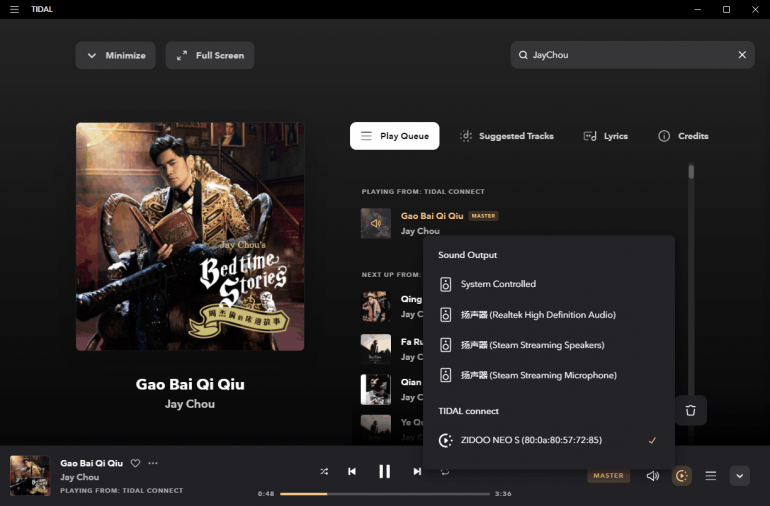The width and height of the screenshot is (770, 506).
Task: Open the Play Queue tab
Action: coord(394,136)
